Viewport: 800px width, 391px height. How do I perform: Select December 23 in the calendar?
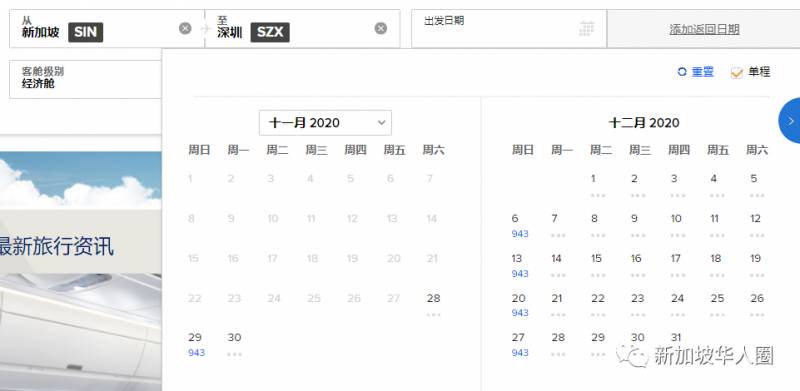[637, 305]
